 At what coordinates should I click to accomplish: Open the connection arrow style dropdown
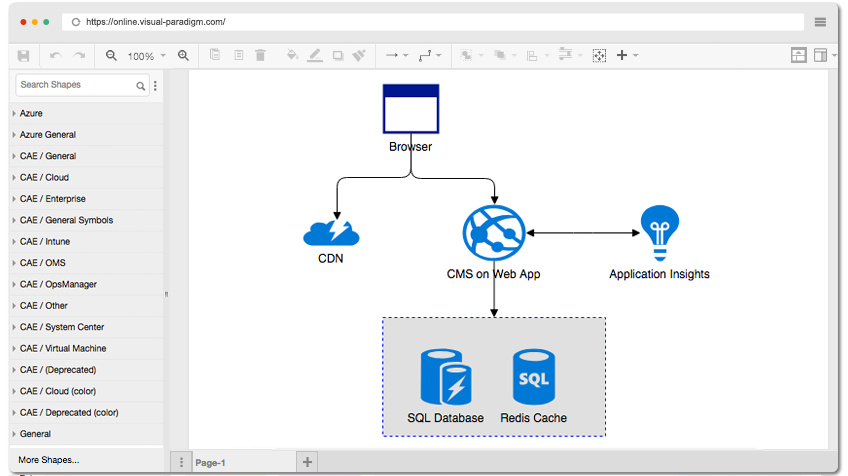click(396, 55)
